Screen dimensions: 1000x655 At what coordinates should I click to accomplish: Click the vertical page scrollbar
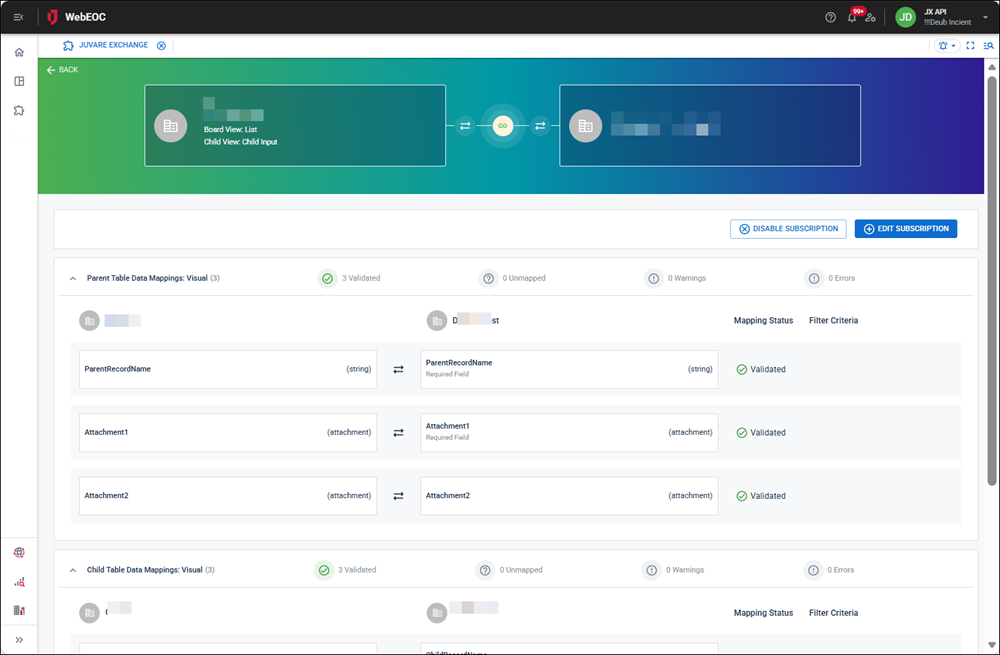click(992, 281)
